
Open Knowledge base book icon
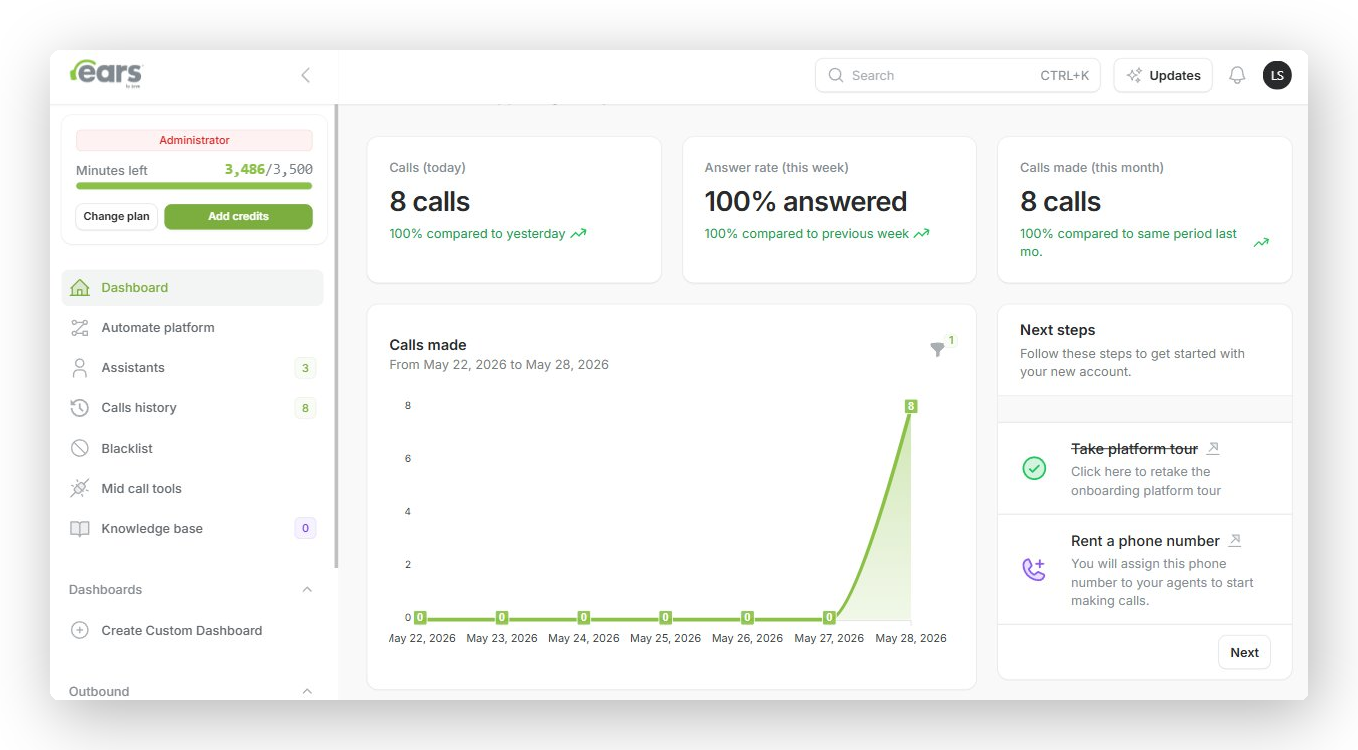(80, 529)
